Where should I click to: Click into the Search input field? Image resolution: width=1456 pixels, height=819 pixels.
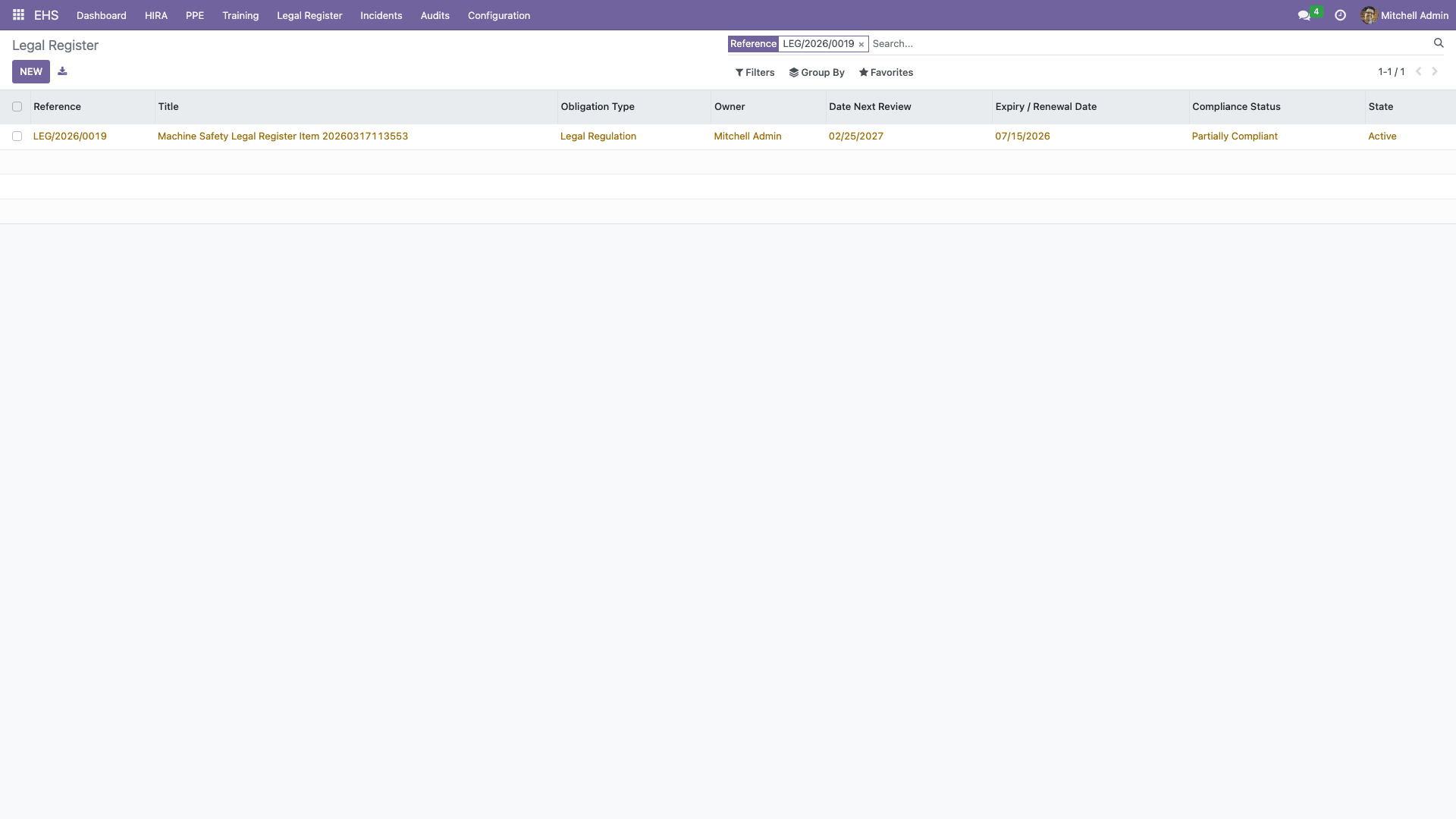click(1137, 44)
